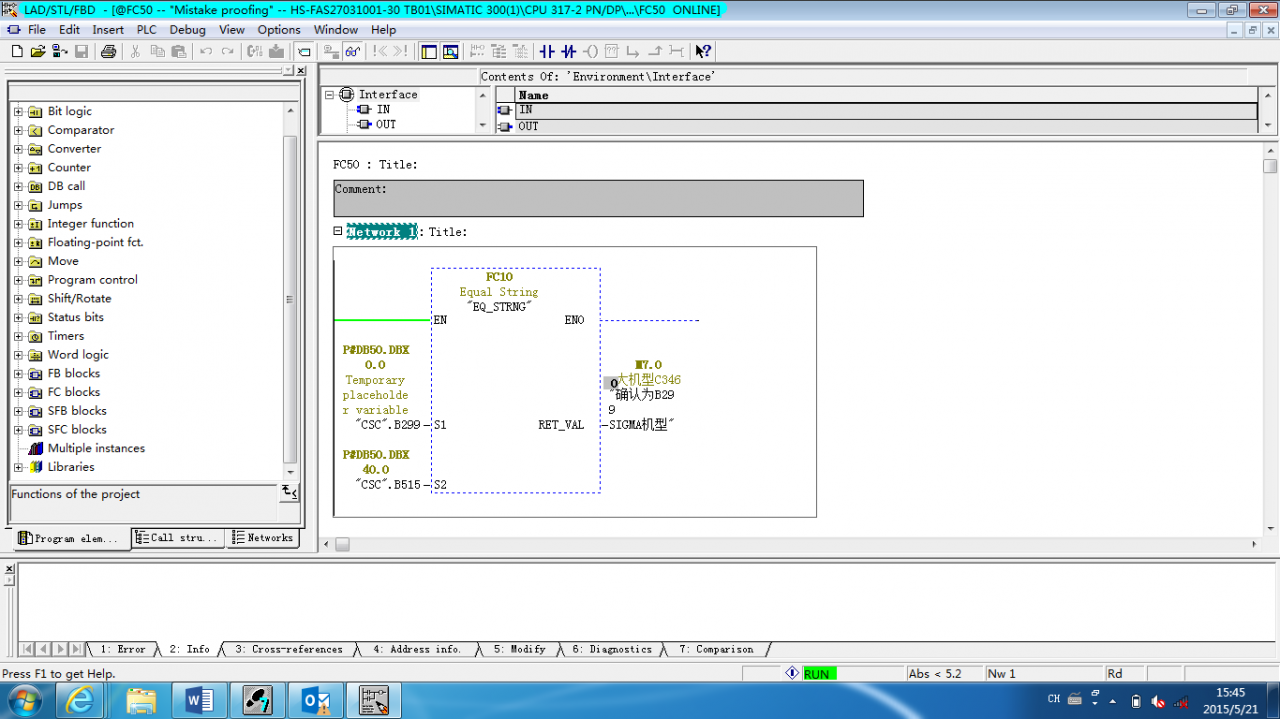Click the go to previous error icon
The width and height of the screenshot is (1280, 719).
(x=380, y=51)
